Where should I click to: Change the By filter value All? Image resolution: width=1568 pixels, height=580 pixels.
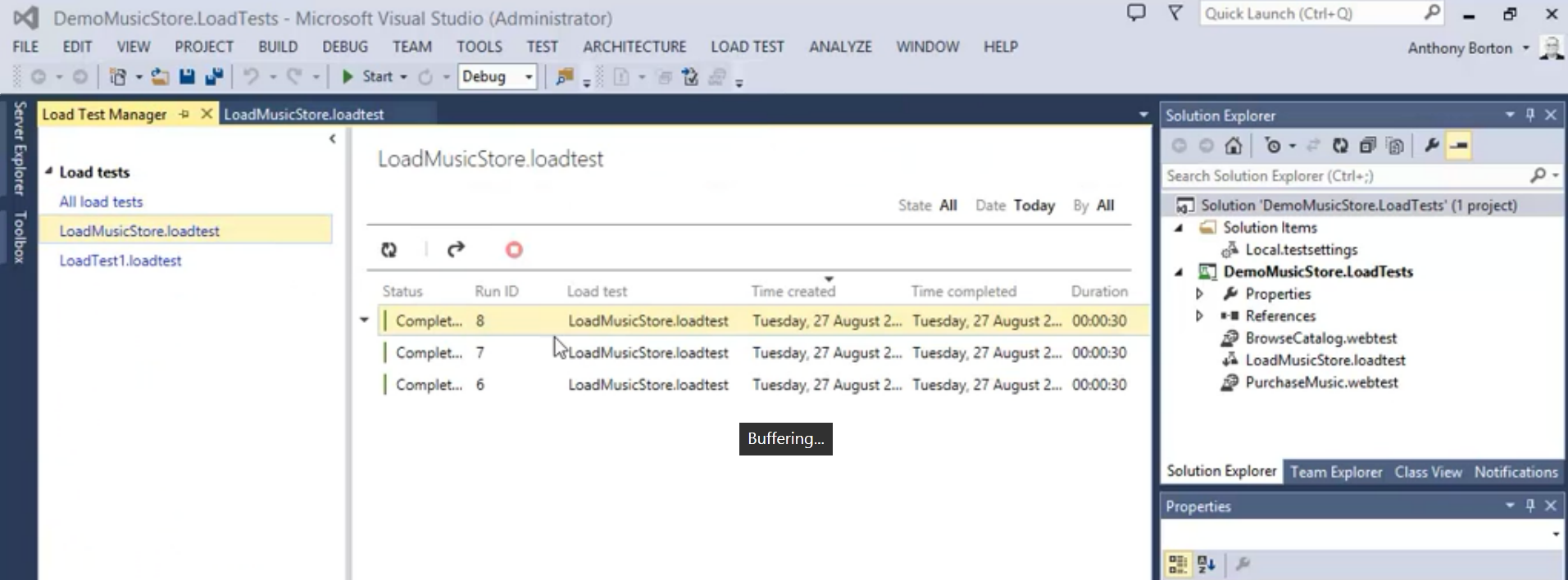pyautogui.click(x=1106, y=206)
